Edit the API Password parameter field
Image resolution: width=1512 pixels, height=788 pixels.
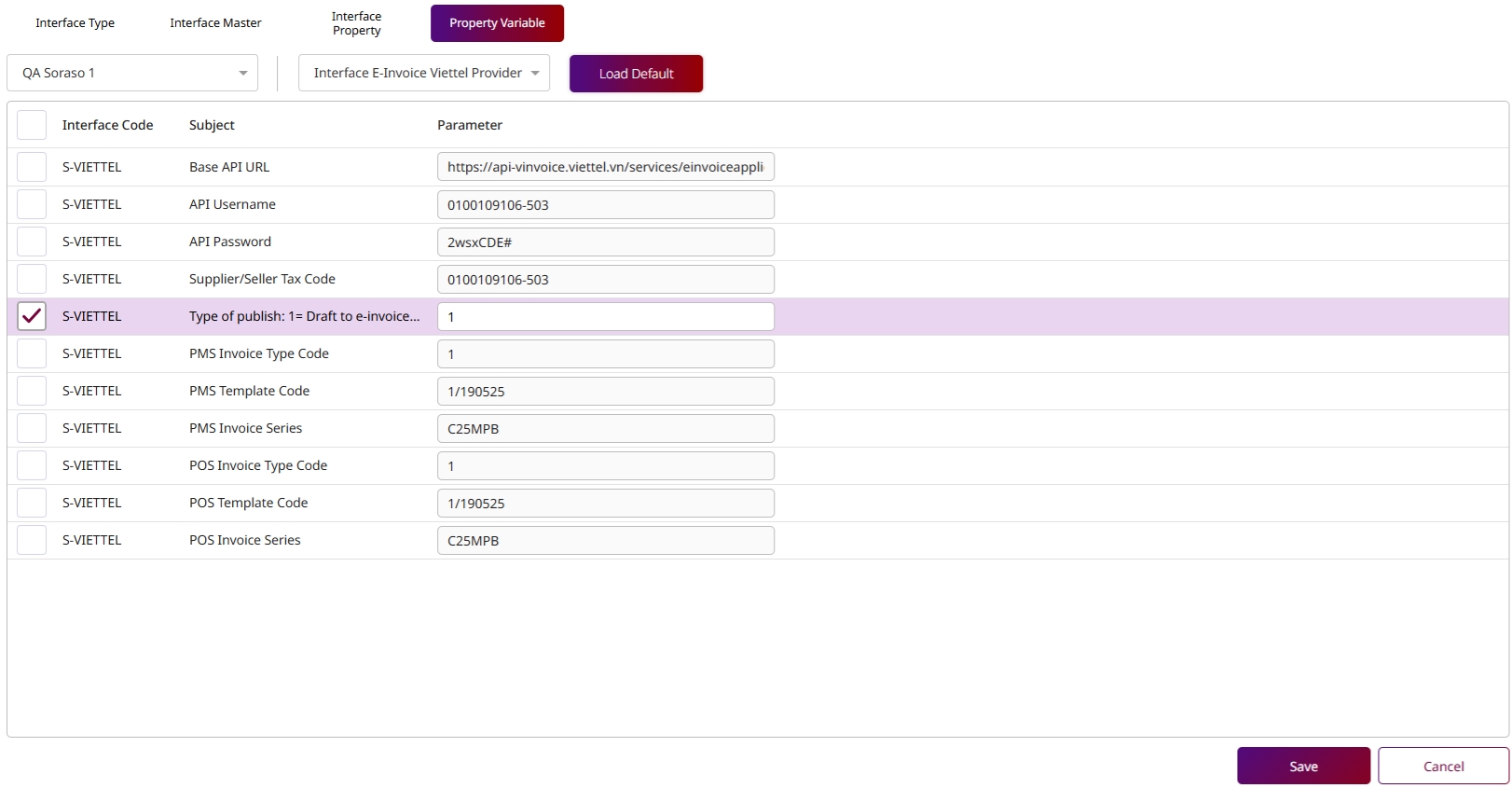click(x=605, y=242)
